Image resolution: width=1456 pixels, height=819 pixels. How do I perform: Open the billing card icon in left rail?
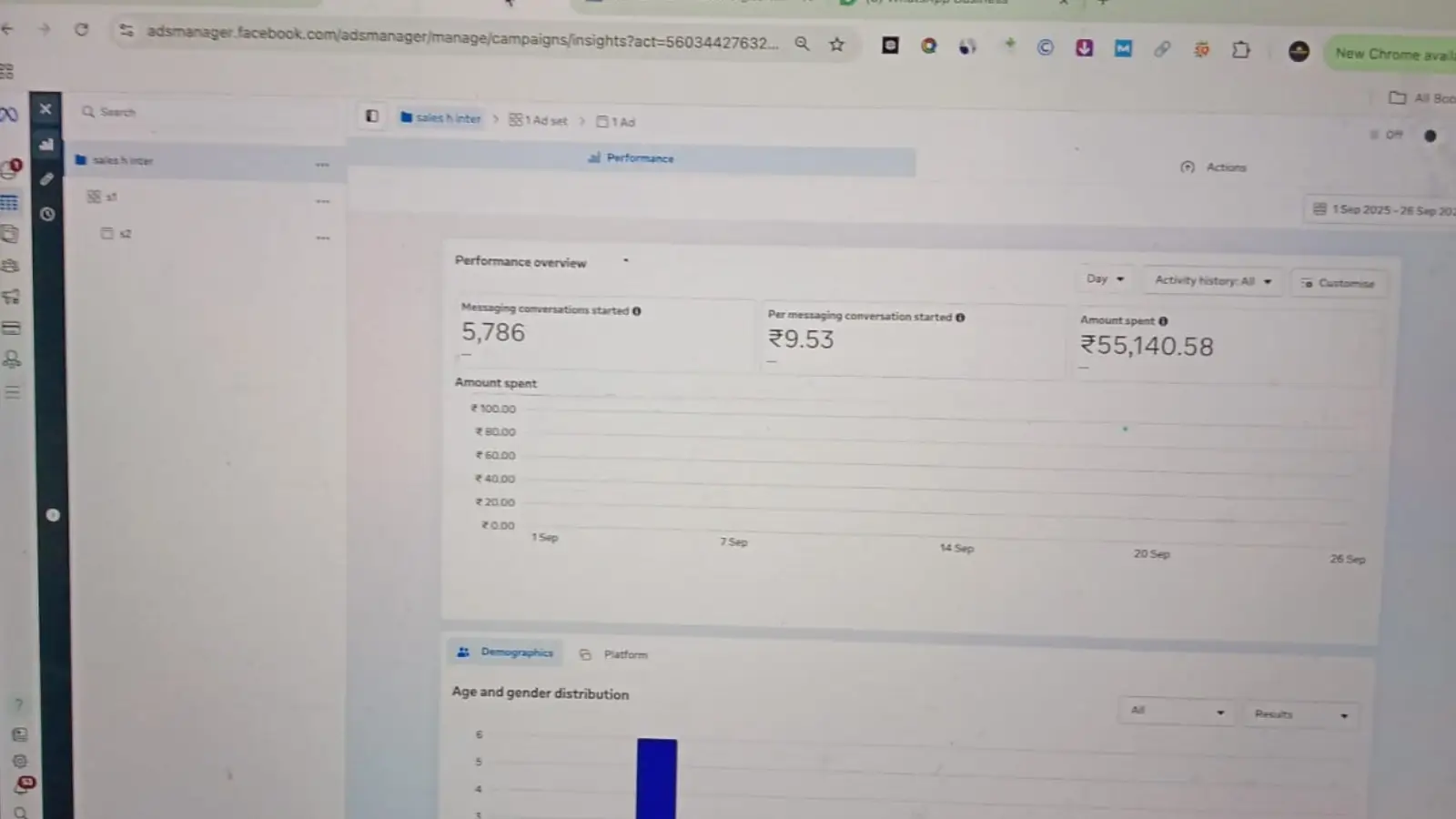tap(11, 329)
